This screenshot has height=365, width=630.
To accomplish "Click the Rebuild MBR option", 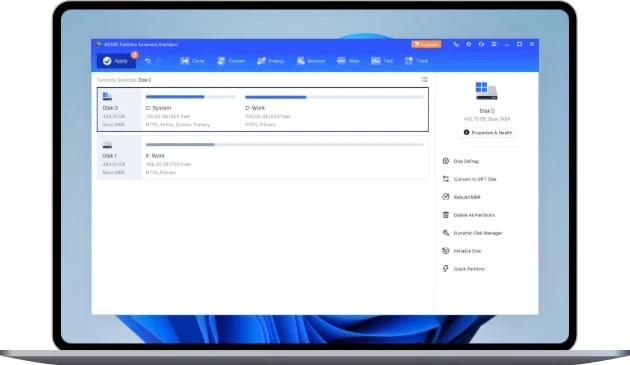I will [461, 197].
